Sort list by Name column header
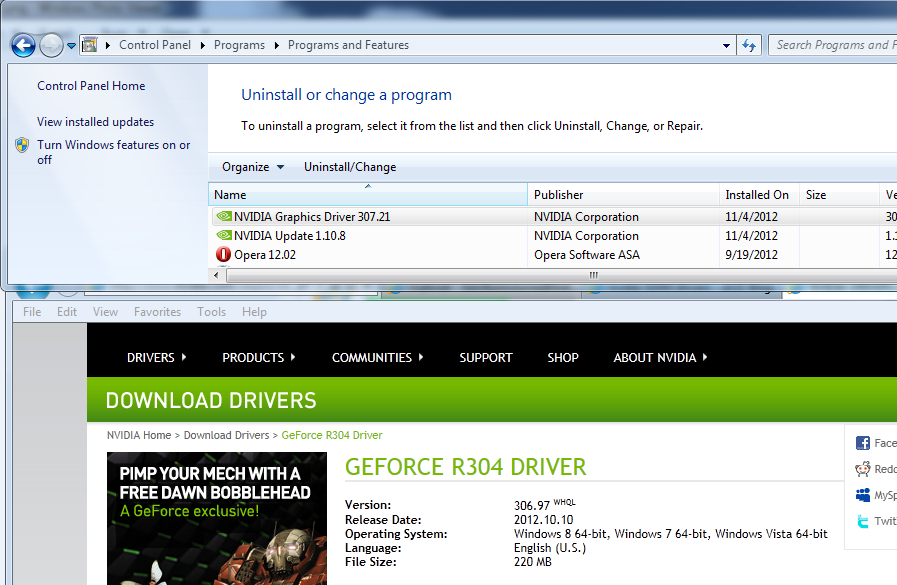The width and height of the screenshot is (897, 585). click(x=368, y=194)
